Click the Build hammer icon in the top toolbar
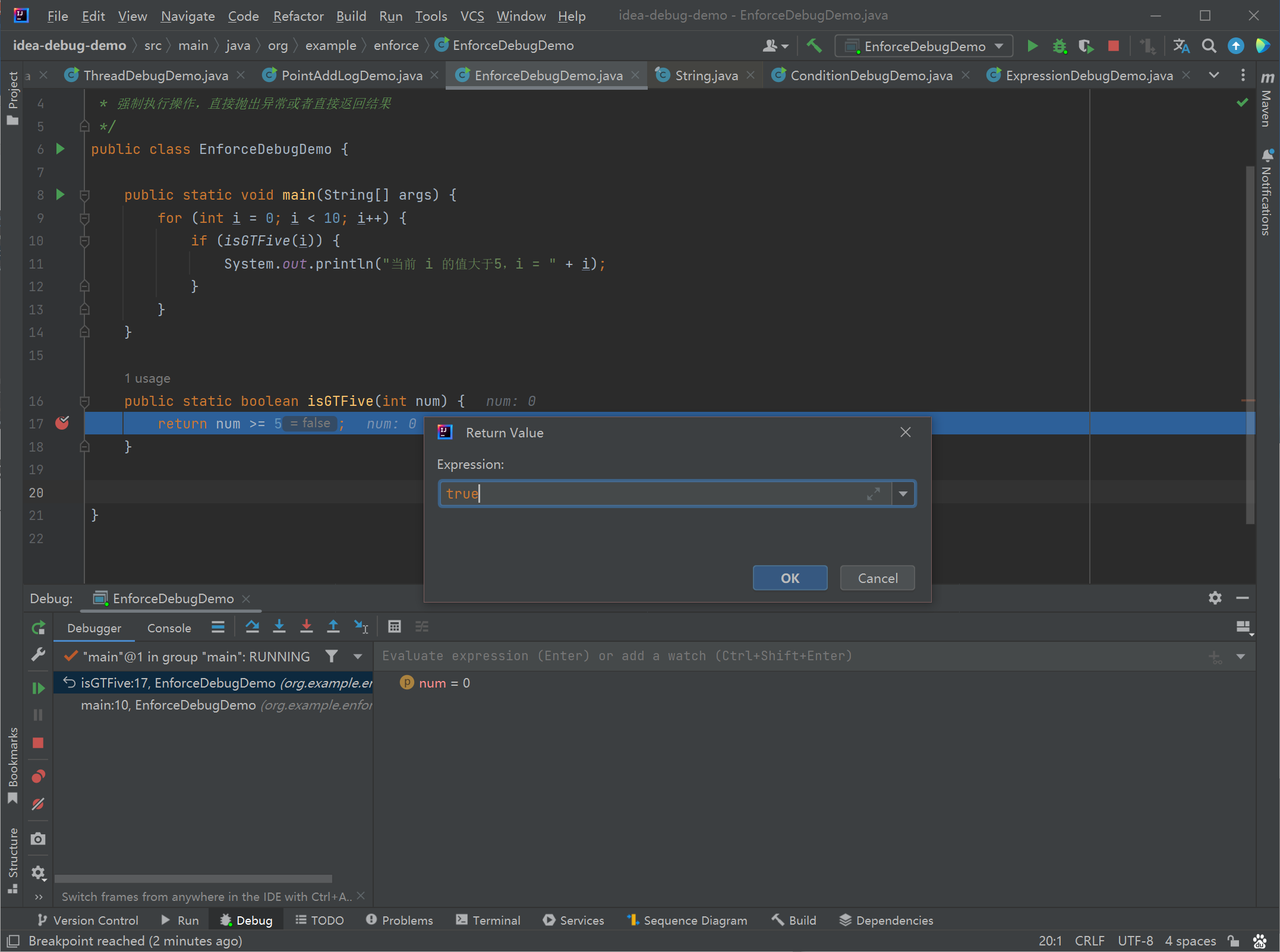The height and width of the screenshot is (952, 1280). point(814,46)
